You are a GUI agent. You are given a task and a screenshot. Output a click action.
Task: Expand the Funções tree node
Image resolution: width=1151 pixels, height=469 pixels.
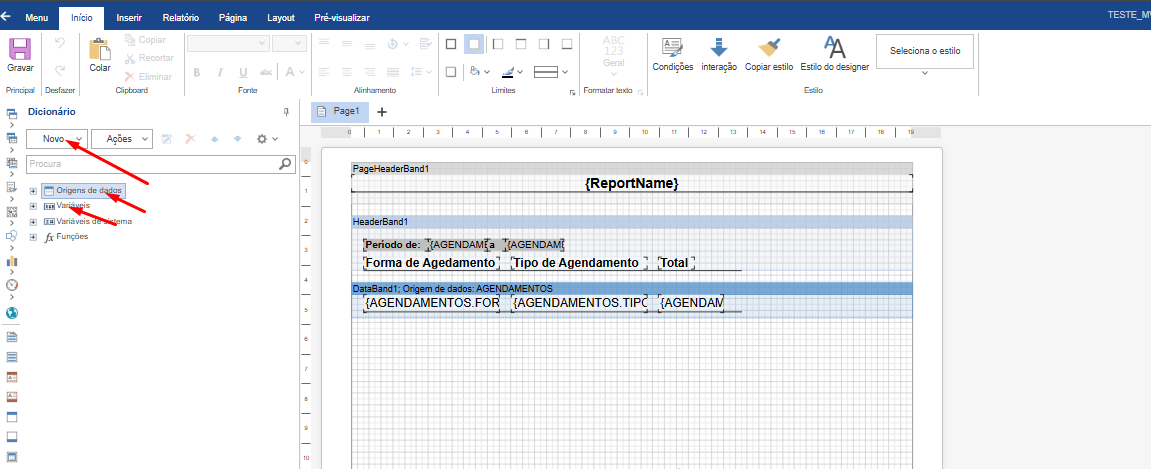[x=33, y=237]
